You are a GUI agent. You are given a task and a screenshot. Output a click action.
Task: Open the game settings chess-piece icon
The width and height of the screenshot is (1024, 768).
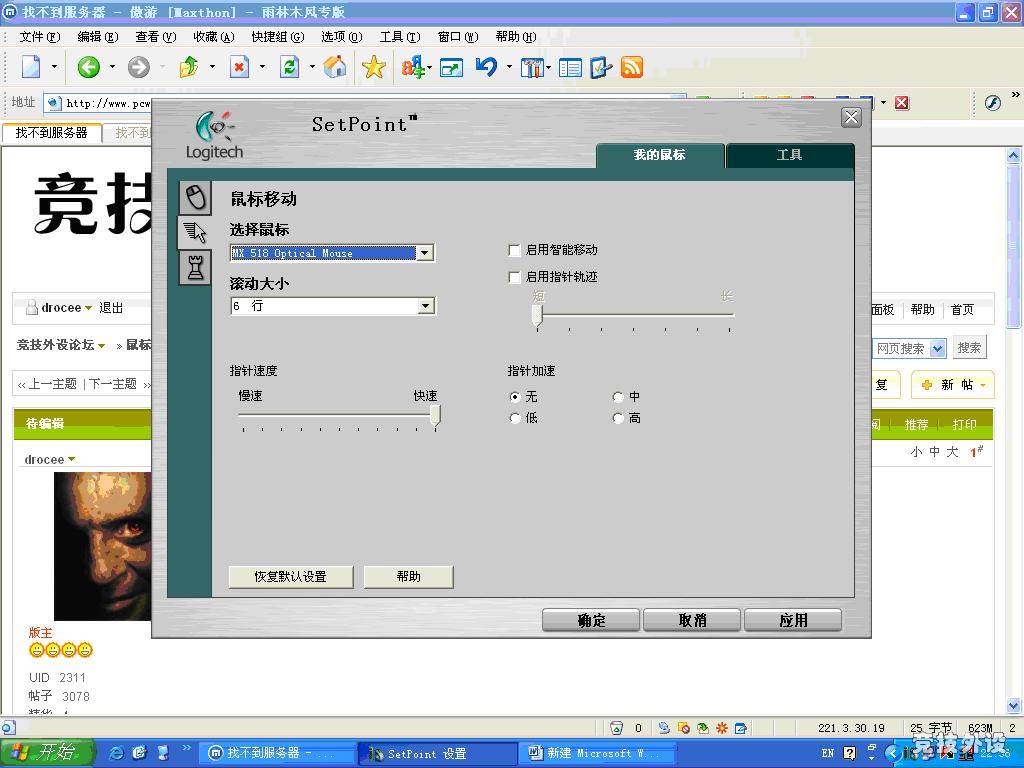tap(195, 267)
